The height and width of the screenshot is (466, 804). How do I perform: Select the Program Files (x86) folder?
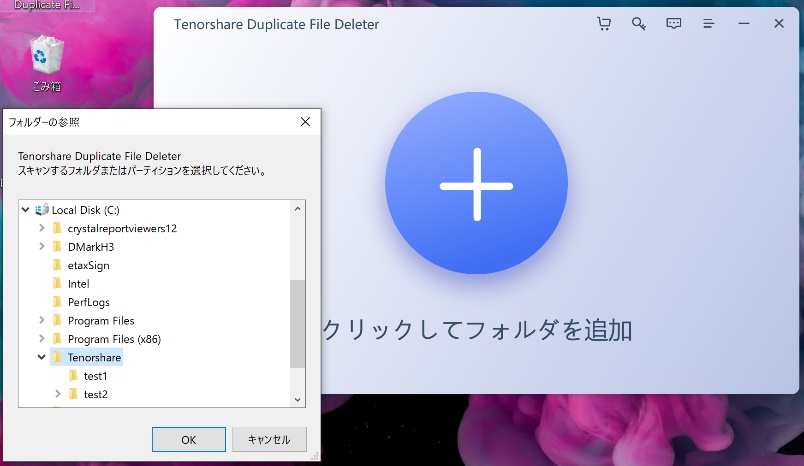coord(114,339)
